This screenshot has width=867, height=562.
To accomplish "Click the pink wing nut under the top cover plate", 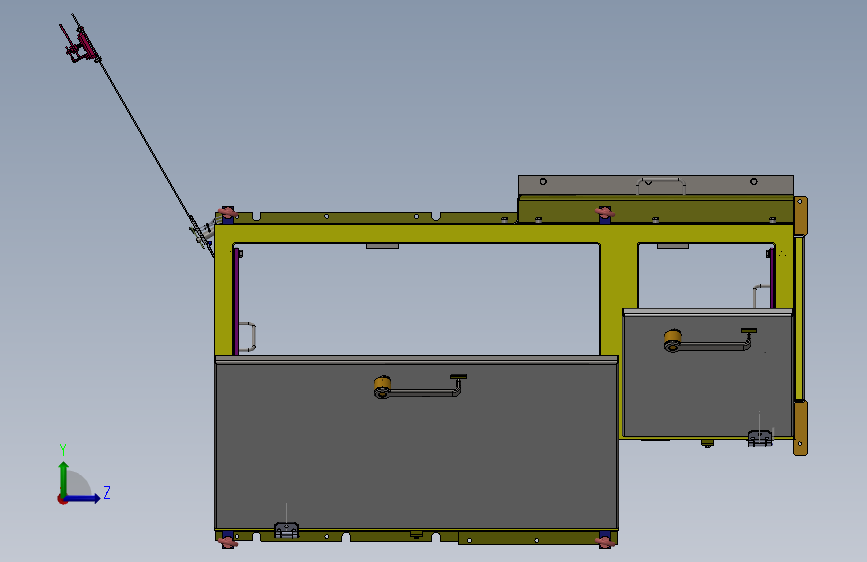I will [x=604, y=212].
